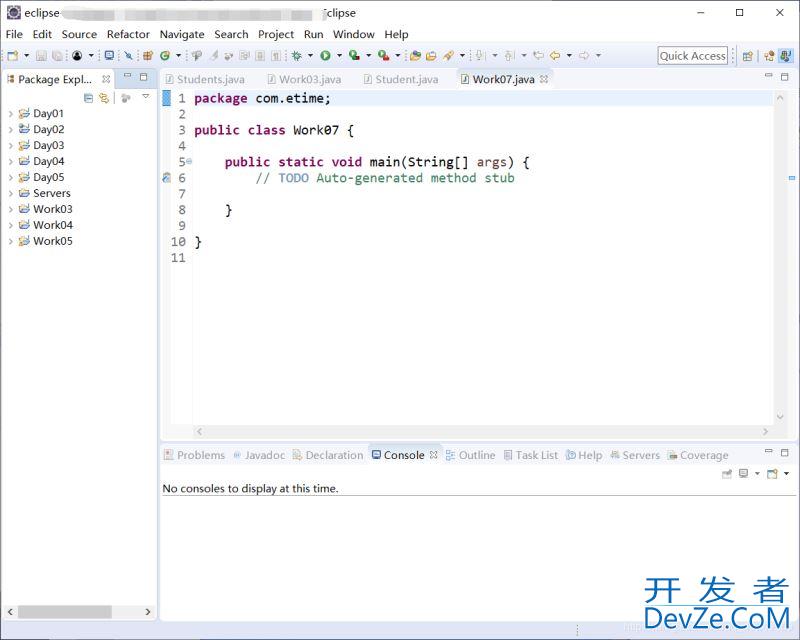Expand the Servers project node
Screen dimensions: 800x640
coord(11,193)
